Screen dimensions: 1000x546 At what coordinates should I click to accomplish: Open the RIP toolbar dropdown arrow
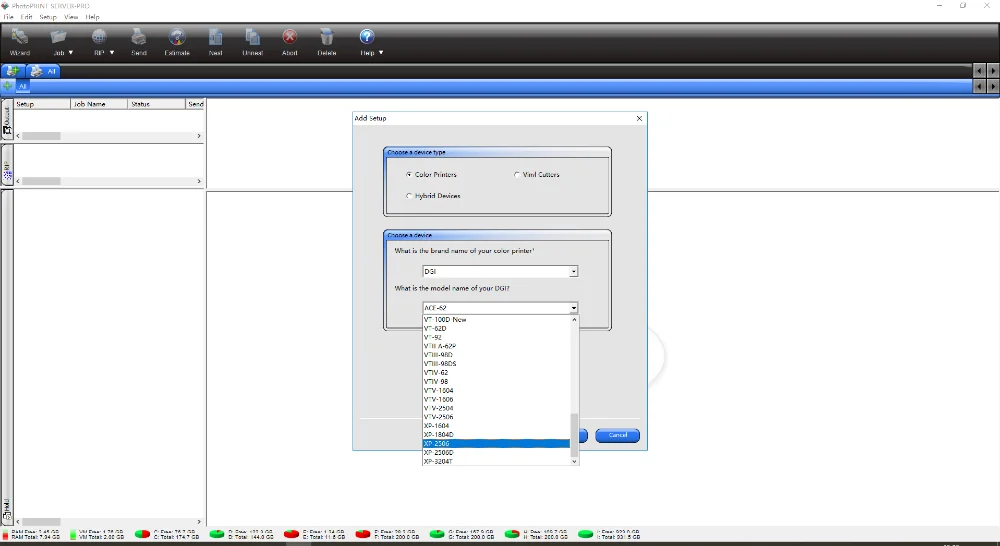(x=112, y=53)
